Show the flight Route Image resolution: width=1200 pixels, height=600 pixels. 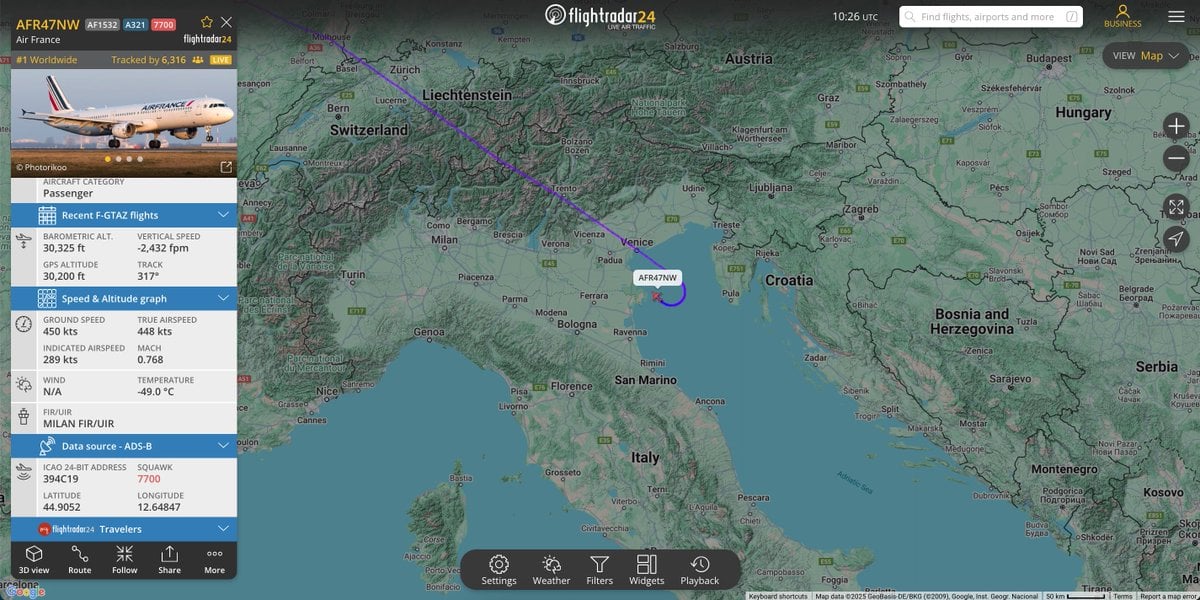80,559
